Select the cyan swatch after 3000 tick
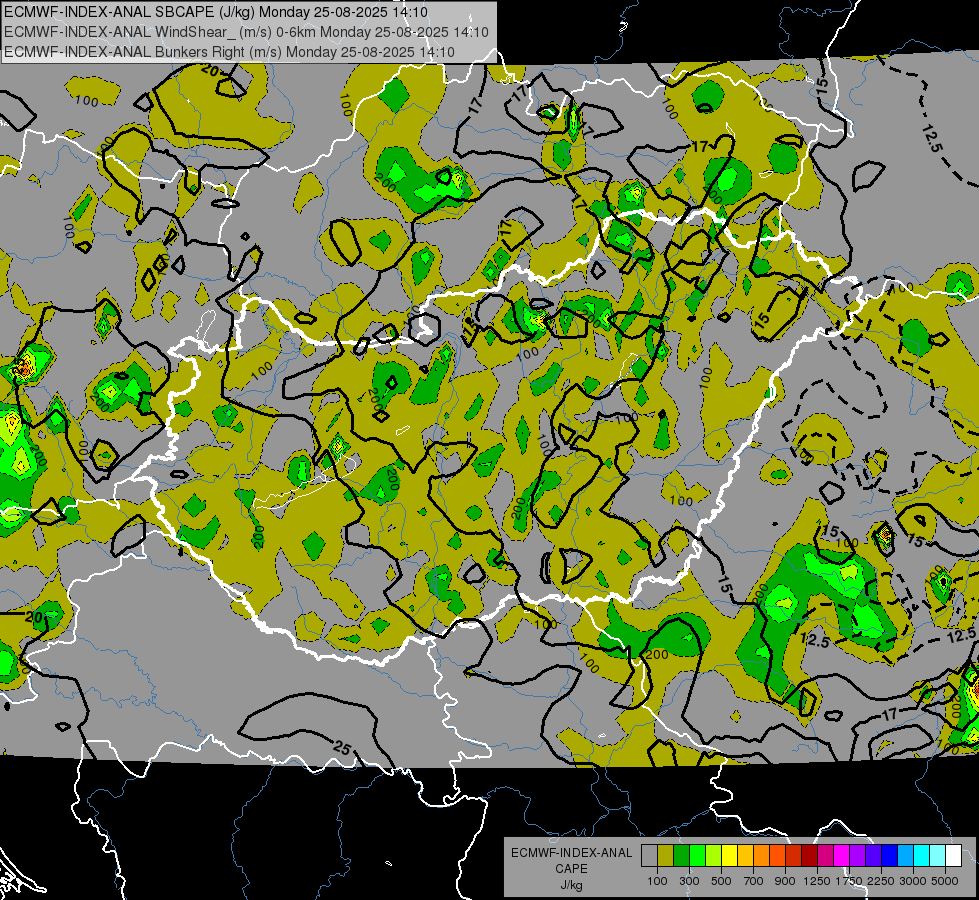The image size is (979, 900). coord(921,856)
